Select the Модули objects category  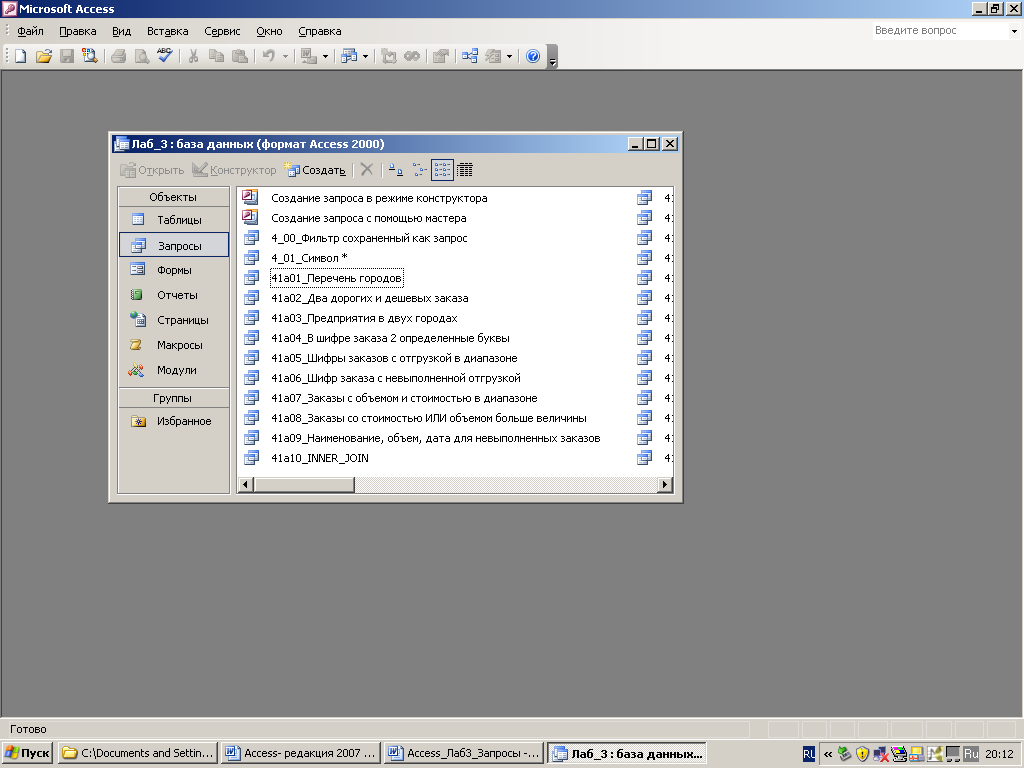(174, 370)
